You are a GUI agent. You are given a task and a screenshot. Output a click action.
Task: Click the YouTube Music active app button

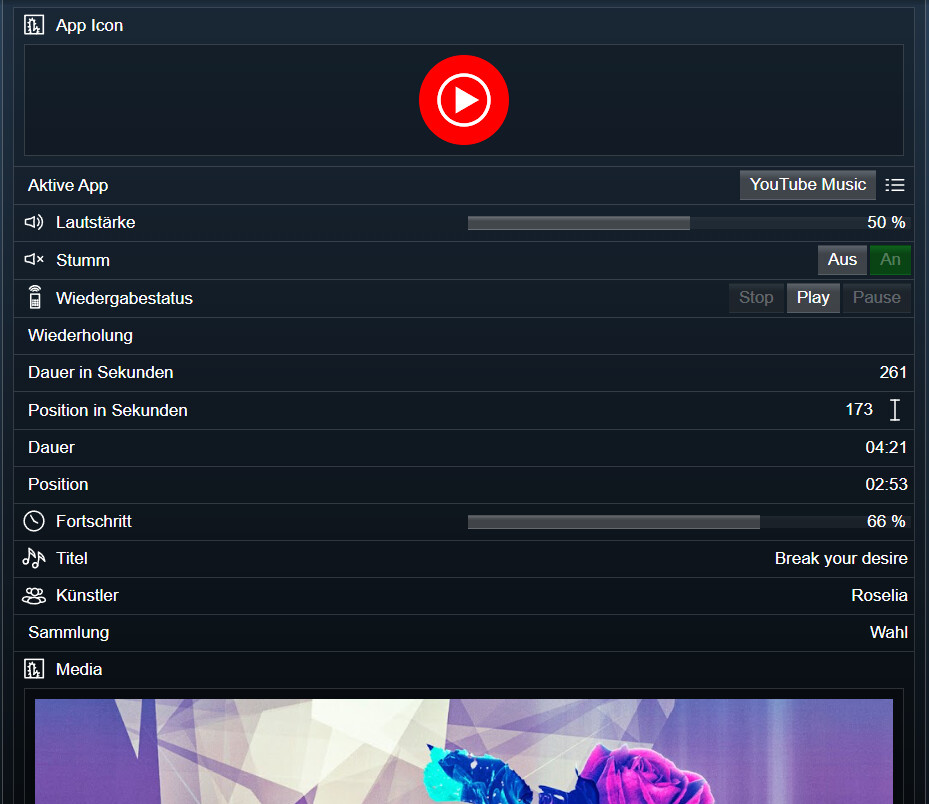tap(808, 185)
